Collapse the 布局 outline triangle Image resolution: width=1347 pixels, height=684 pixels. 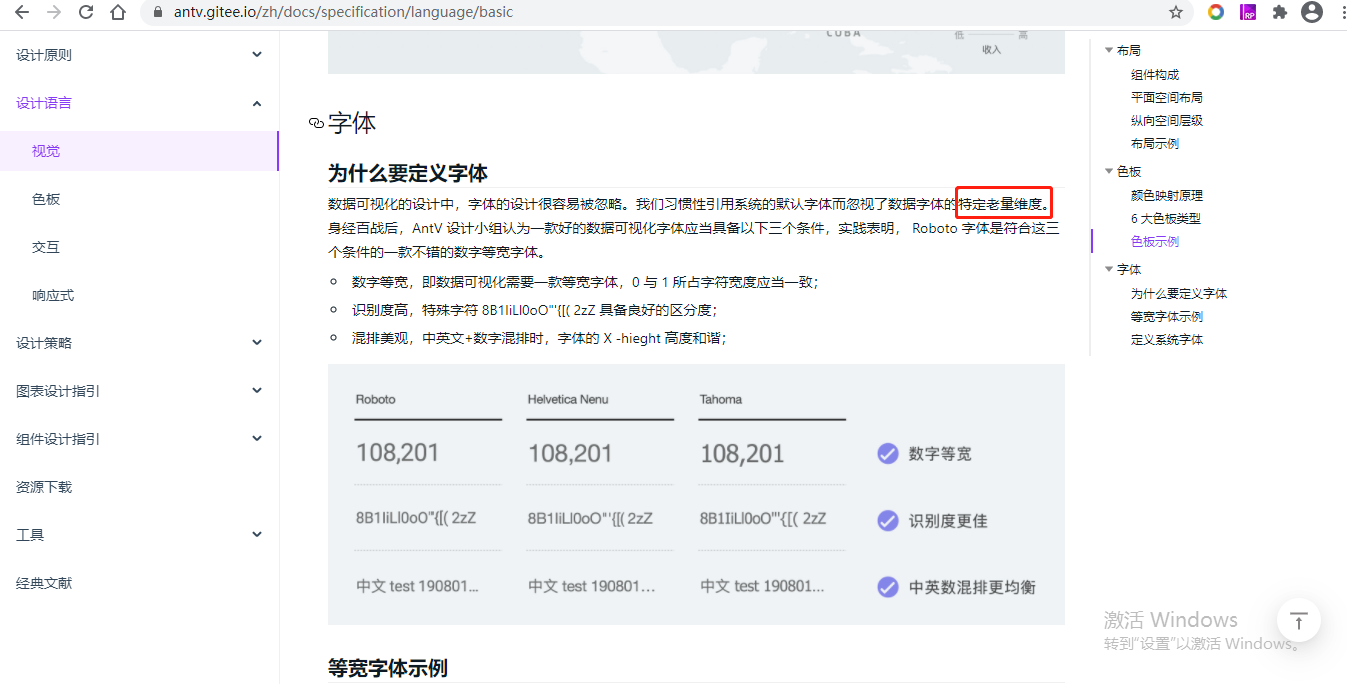pyautogui.click(x=1108, y=50)
